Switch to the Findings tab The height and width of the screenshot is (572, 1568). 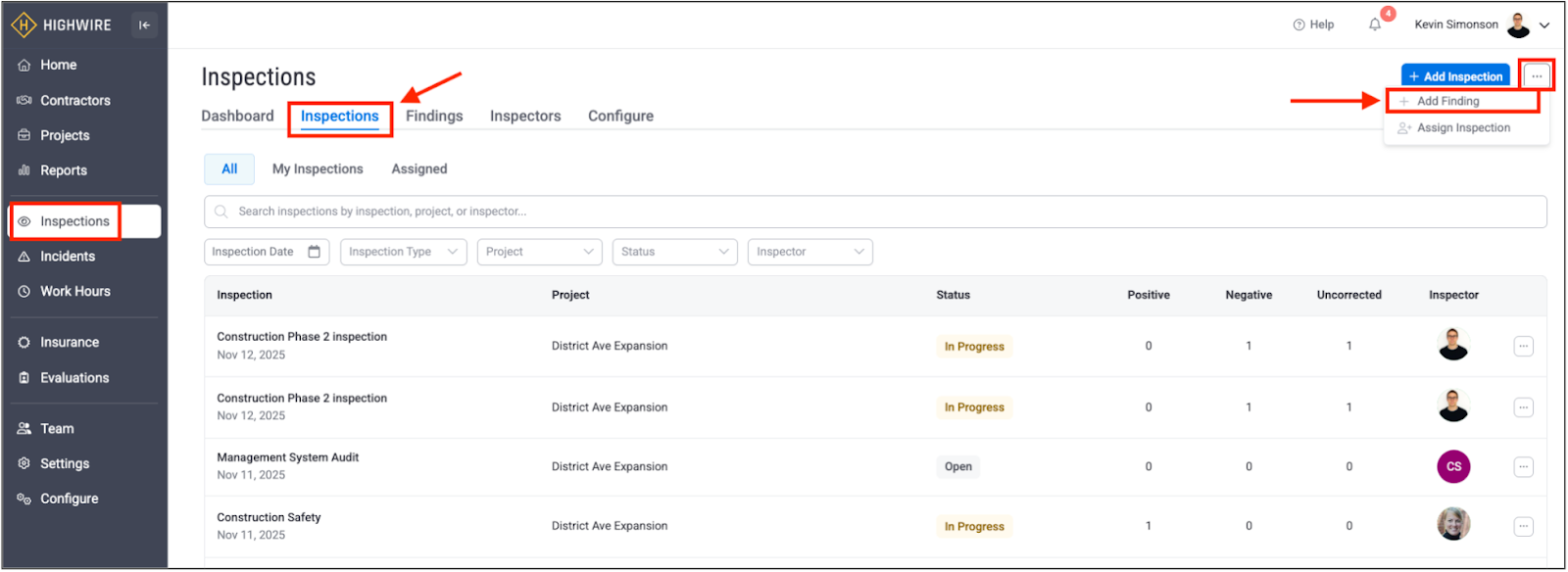pos(434,116)
